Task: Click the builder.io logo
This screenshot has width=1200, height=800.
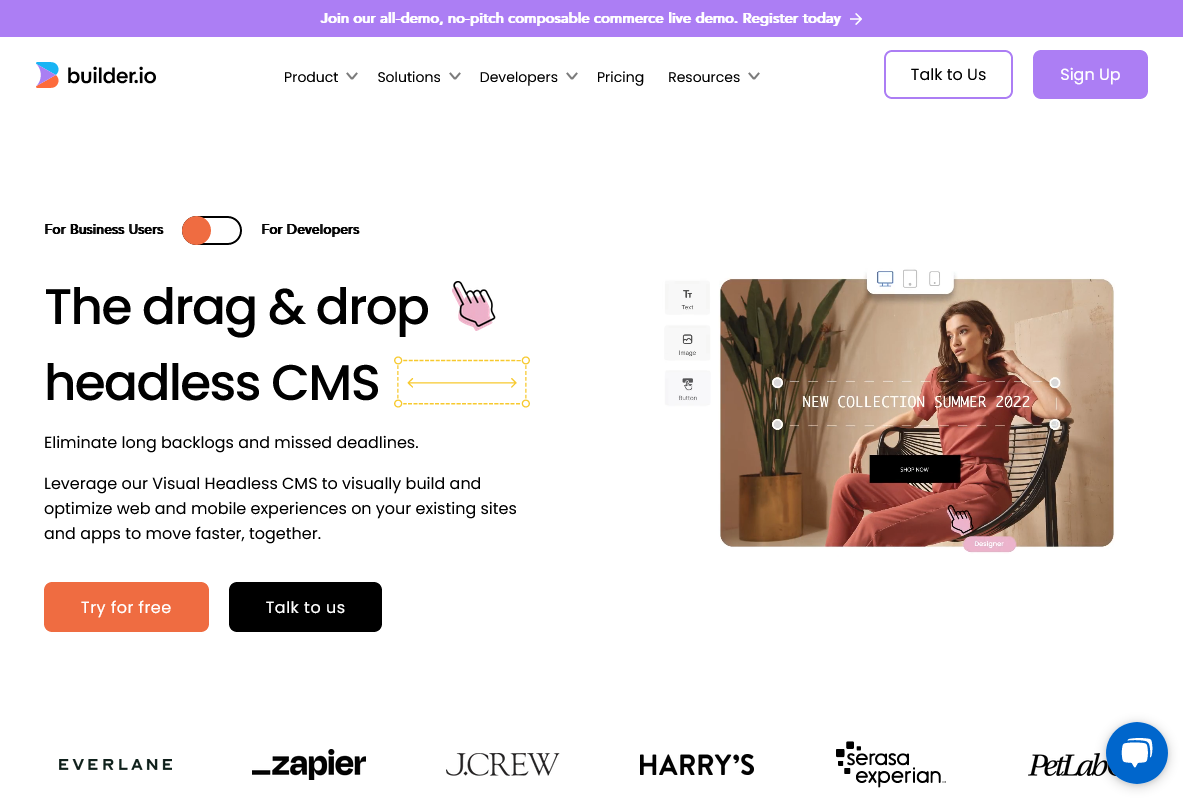Action: click(96, 75)
